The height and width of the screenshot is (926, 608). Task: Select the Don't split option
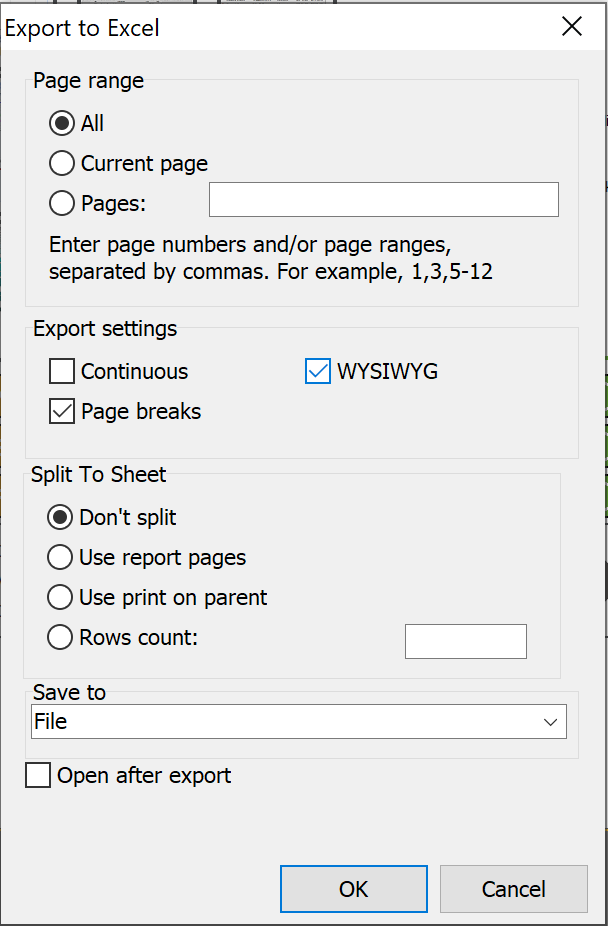[60, 517]
